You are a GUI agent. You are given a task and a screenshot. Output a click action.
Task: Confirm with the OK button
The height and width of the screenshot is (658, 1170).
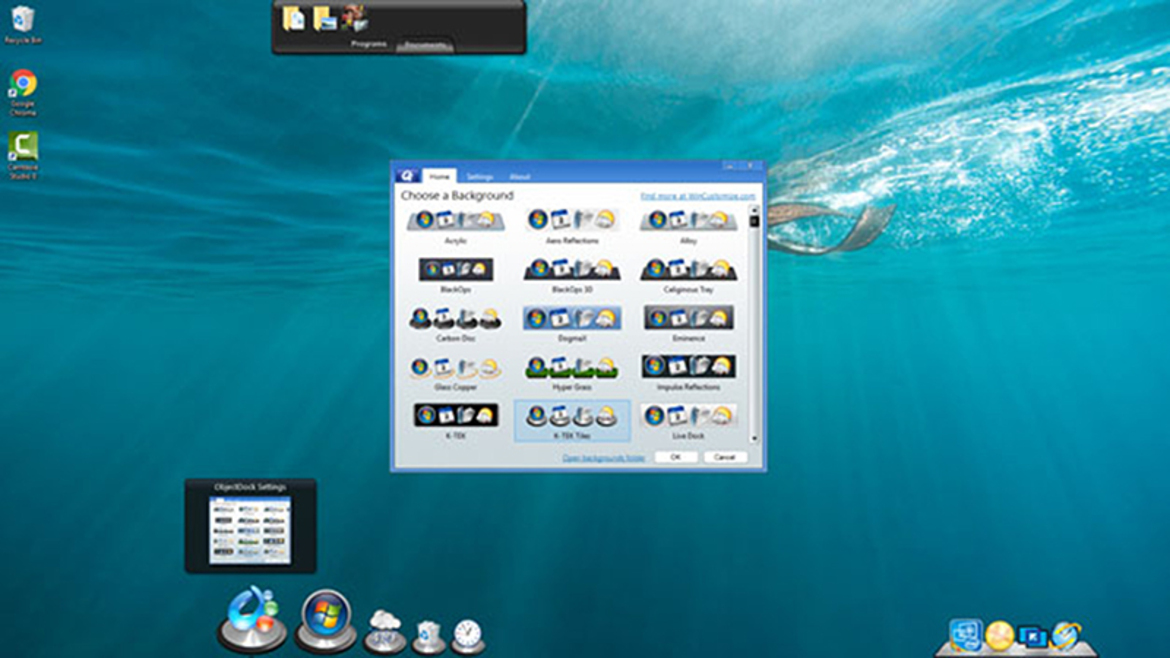(x=675, y=457)
